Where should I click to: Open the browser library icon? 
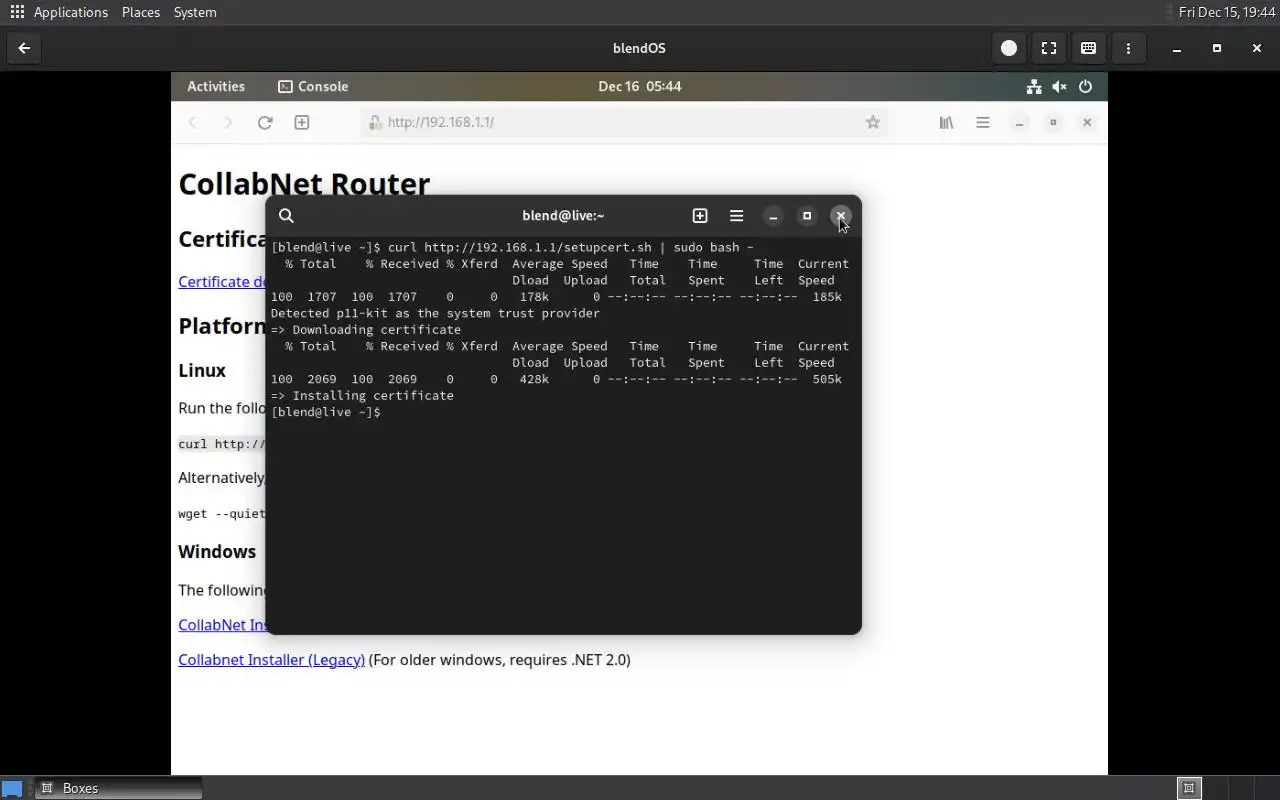946,122
